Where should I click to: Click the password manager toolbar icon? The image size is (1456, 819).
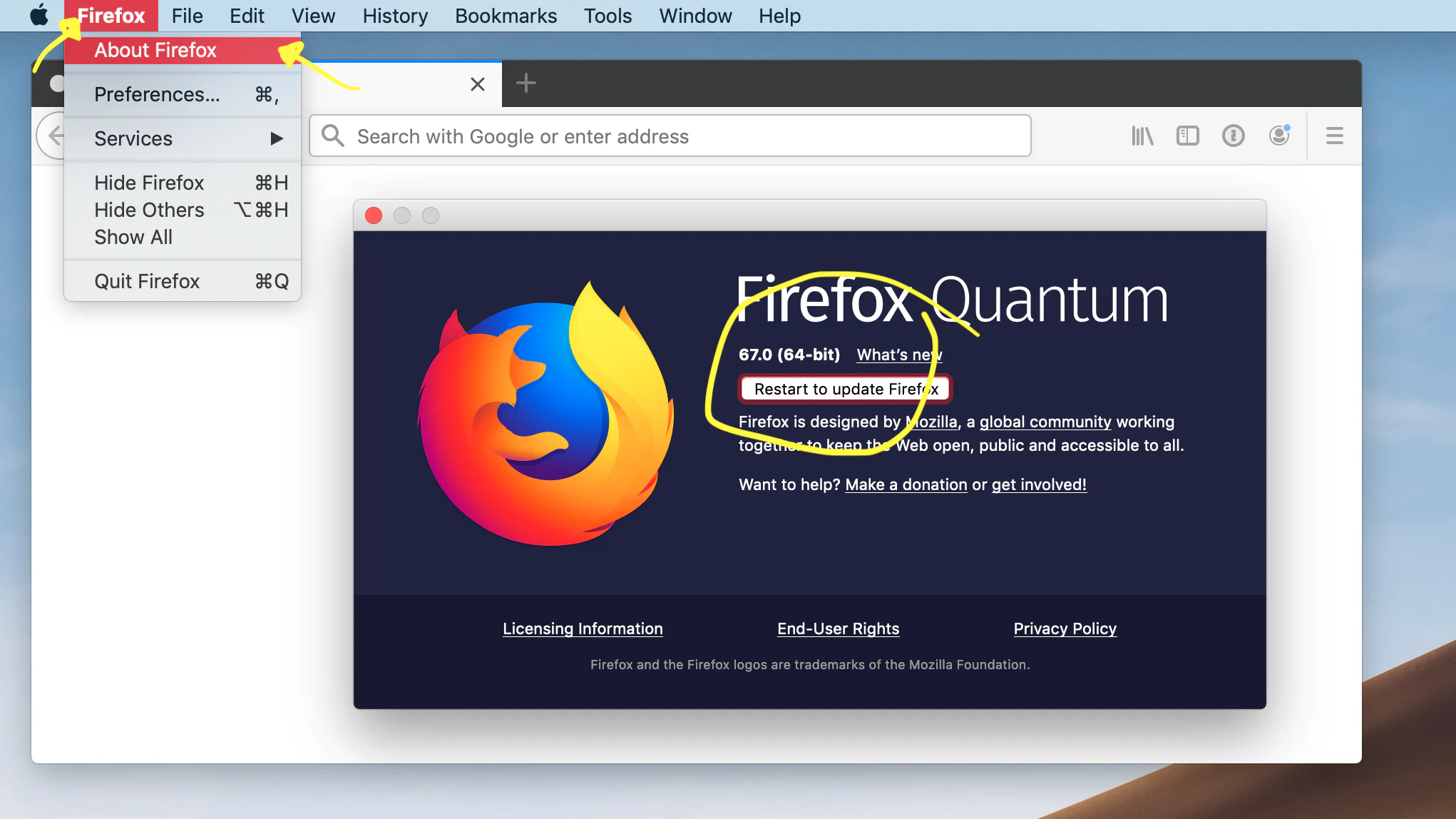(x=1234, y=136)
